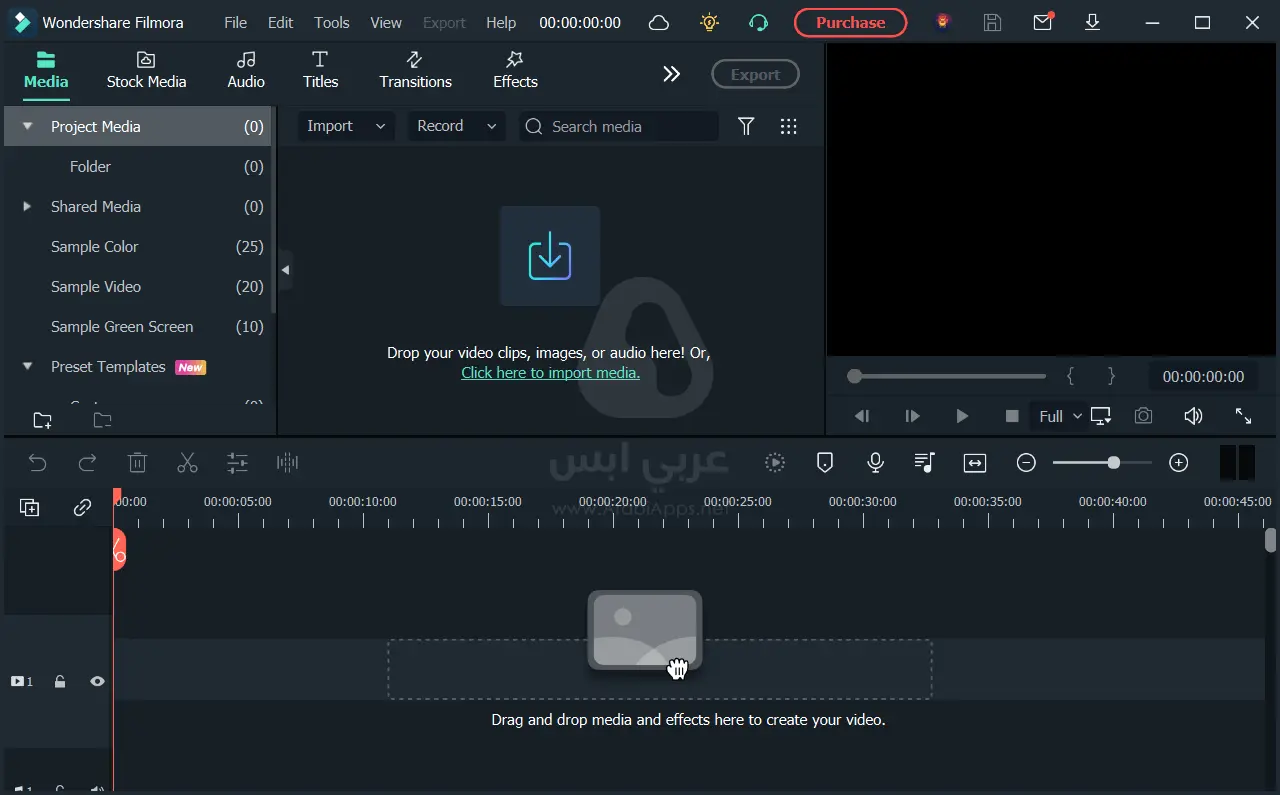Viewport: 1280px width, 795px height.
Task: Click the Undo arrow icon
Action: click(37, 462)
